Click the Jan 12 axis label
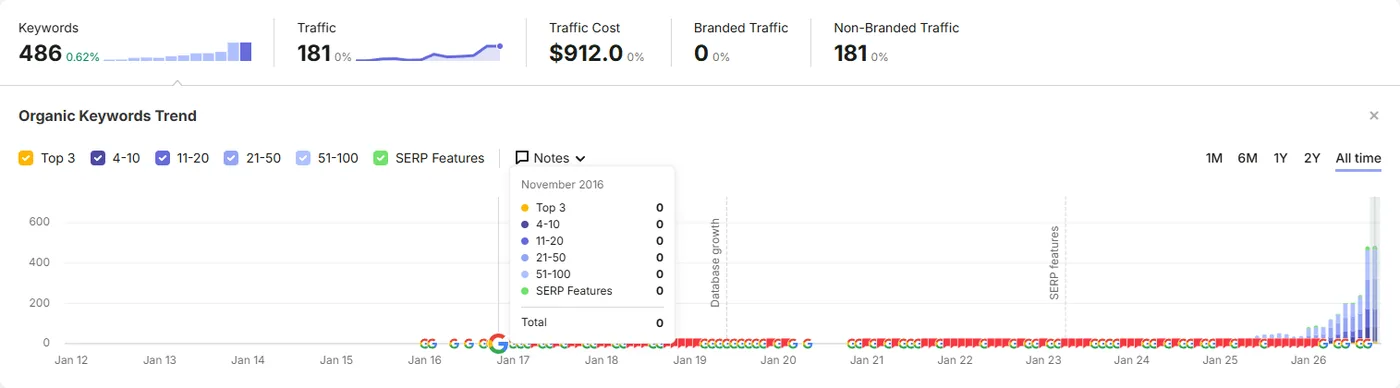This screenshot has width=1400, height=388. coord(71,360)
